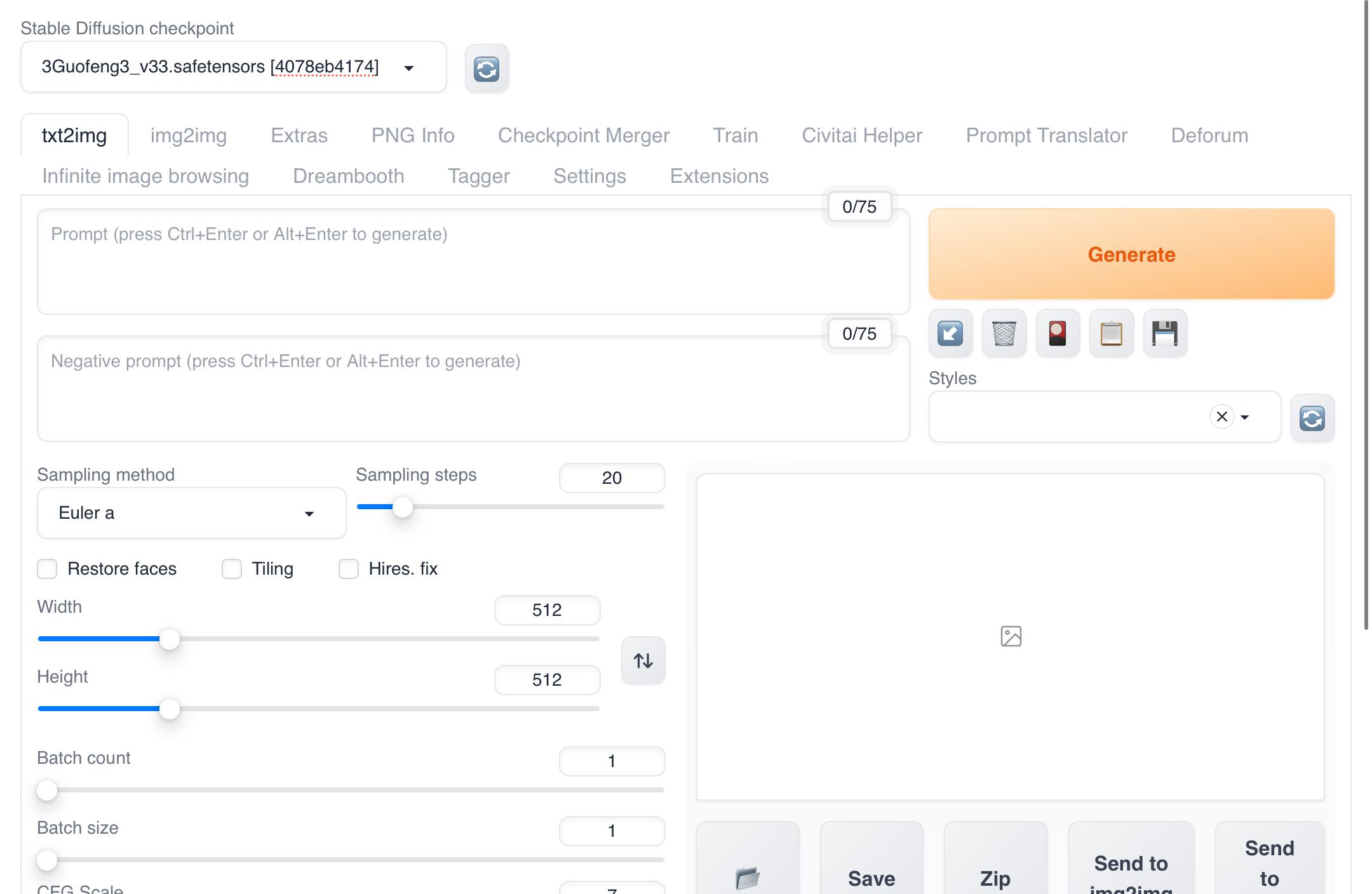Enable the Hires. fix option
Image resolution: width=1372 pixels, height=894 pixels.
tap(349, 569)
